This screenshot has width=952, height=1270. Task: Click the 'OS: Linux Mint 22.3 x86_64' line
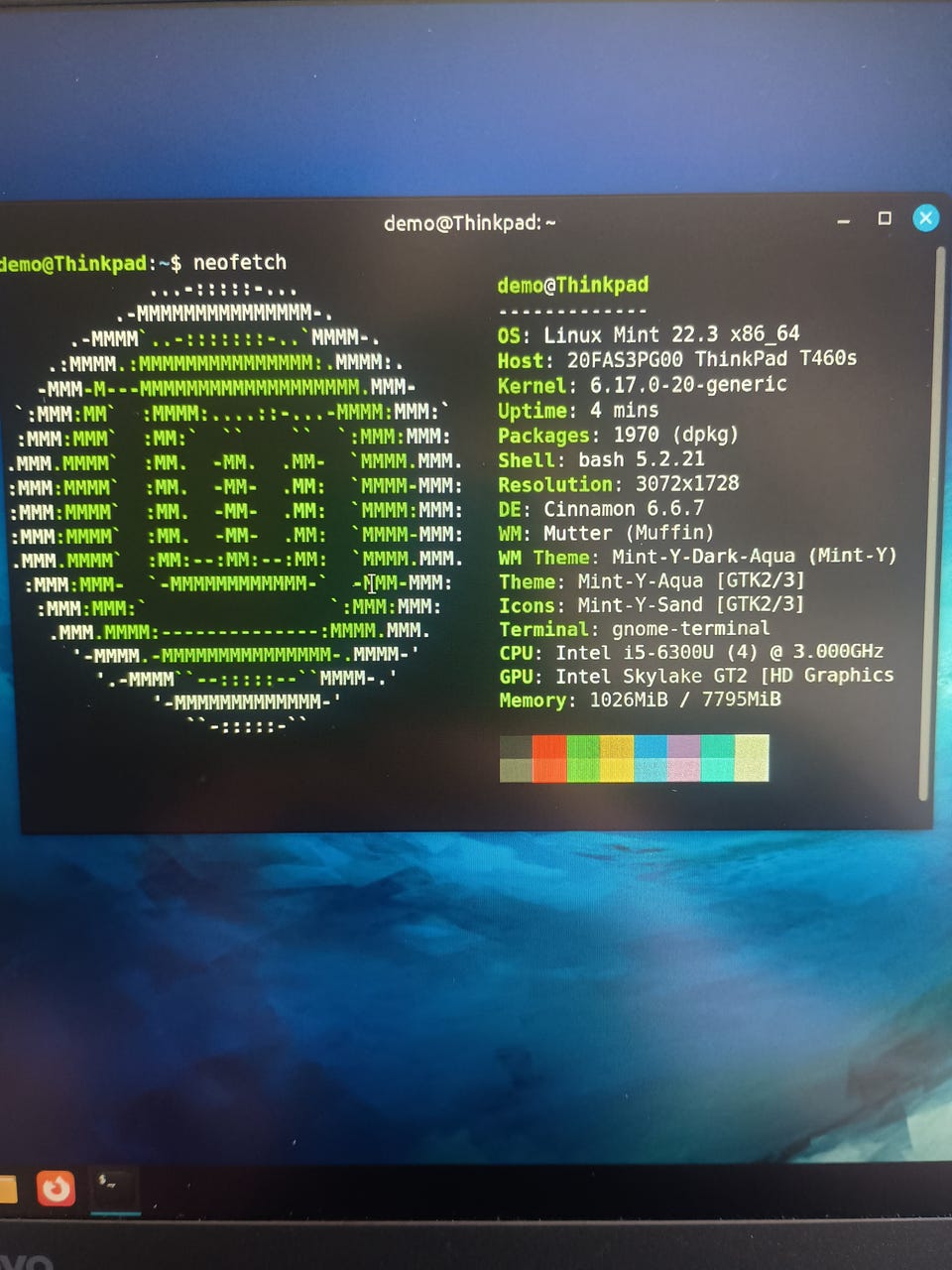point(649,334)
